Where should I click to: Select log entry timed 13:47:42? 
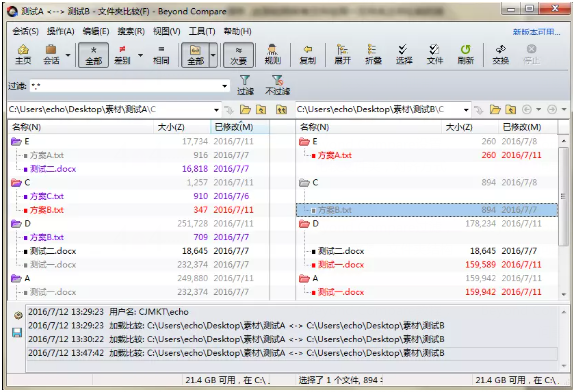point(292,353)
